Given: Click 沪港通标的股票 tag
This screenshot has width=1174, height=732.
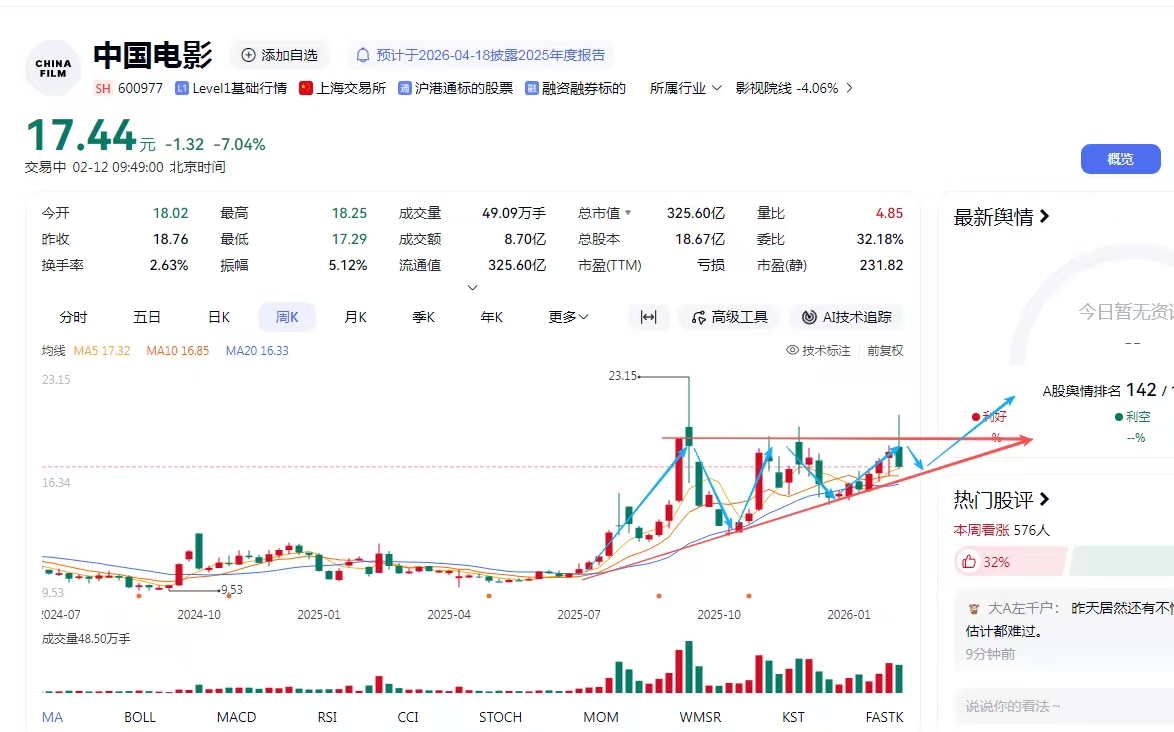Looking at the screenshot, I should click(x=464, y=88).
